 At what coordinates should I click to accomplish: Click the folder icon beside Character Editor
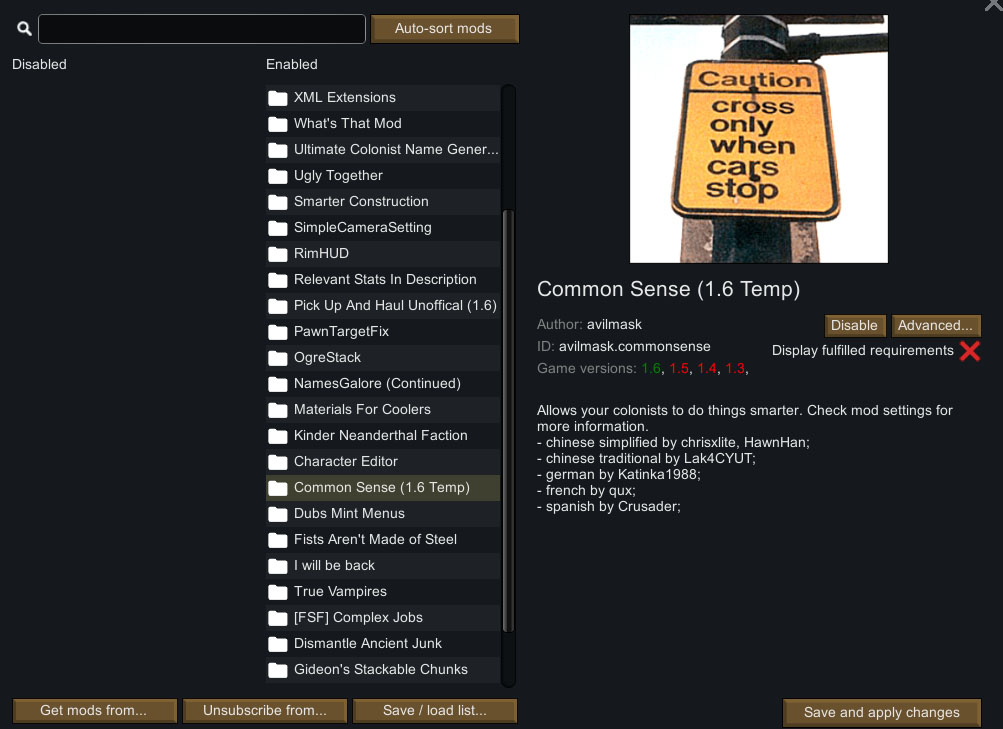278,462
